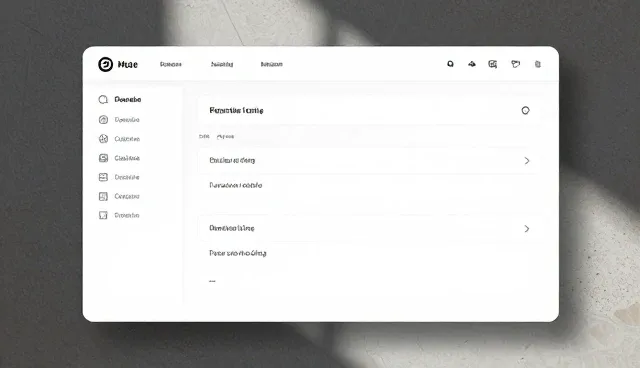Click the last header icon on the far right
Viewport: 640px width, 368px height.
[538, 64]
